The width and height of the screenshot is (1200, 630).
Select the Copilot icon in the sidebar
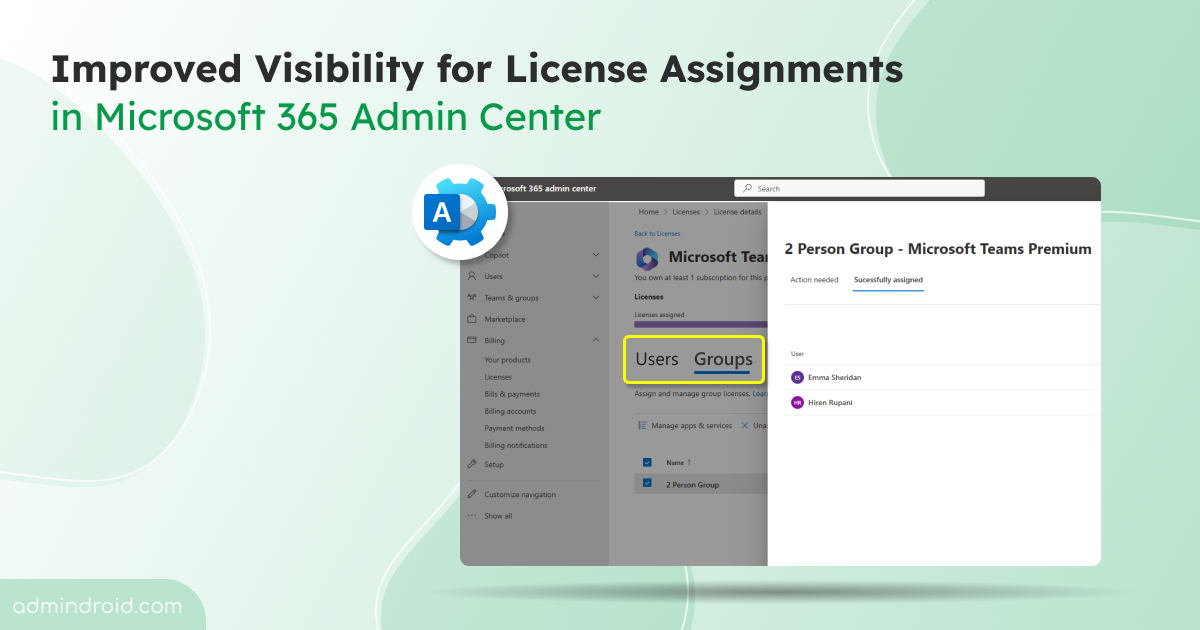[470, 255]
